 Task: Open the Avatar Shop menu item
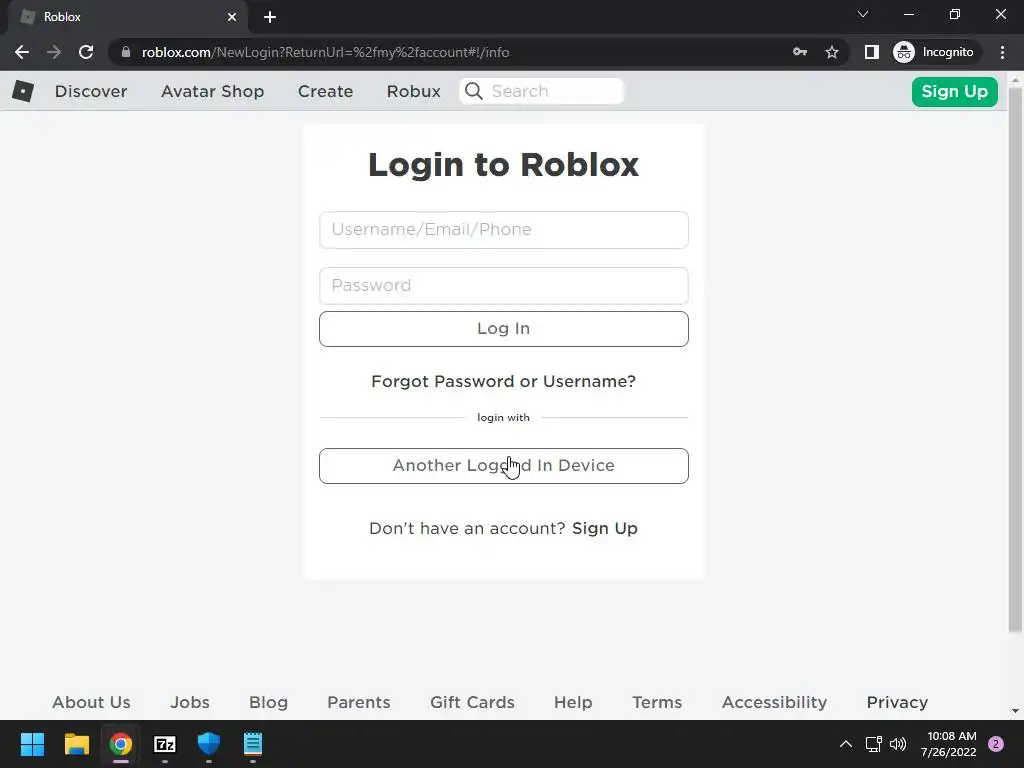(x=212, y=91)
